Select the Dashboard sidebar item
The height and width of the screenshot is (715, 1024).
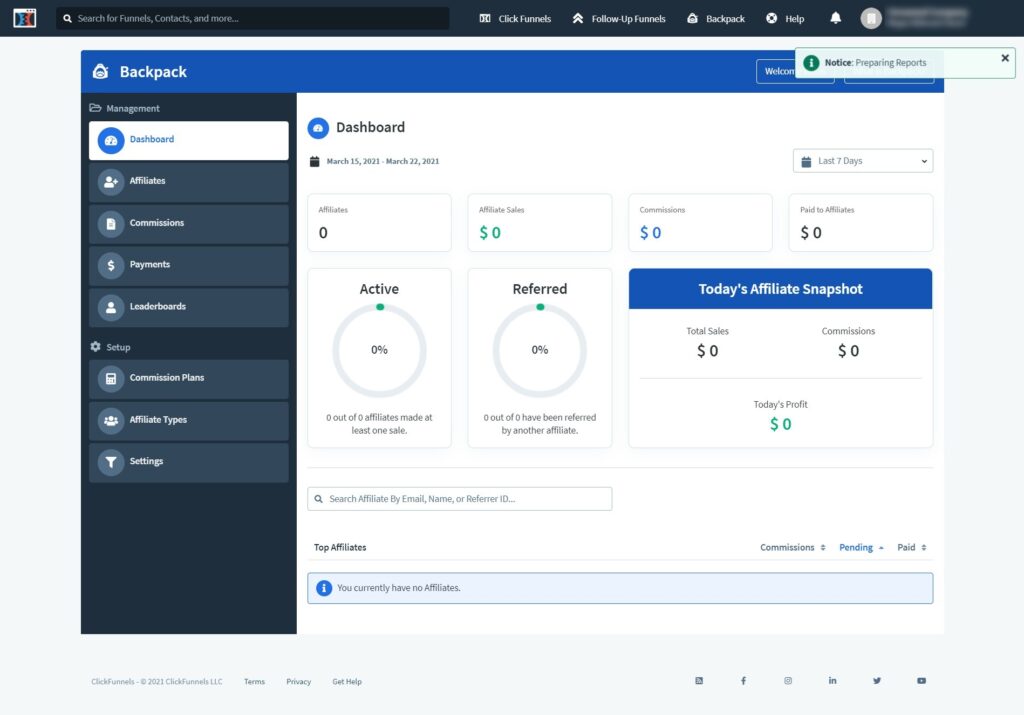coord(189,140)
